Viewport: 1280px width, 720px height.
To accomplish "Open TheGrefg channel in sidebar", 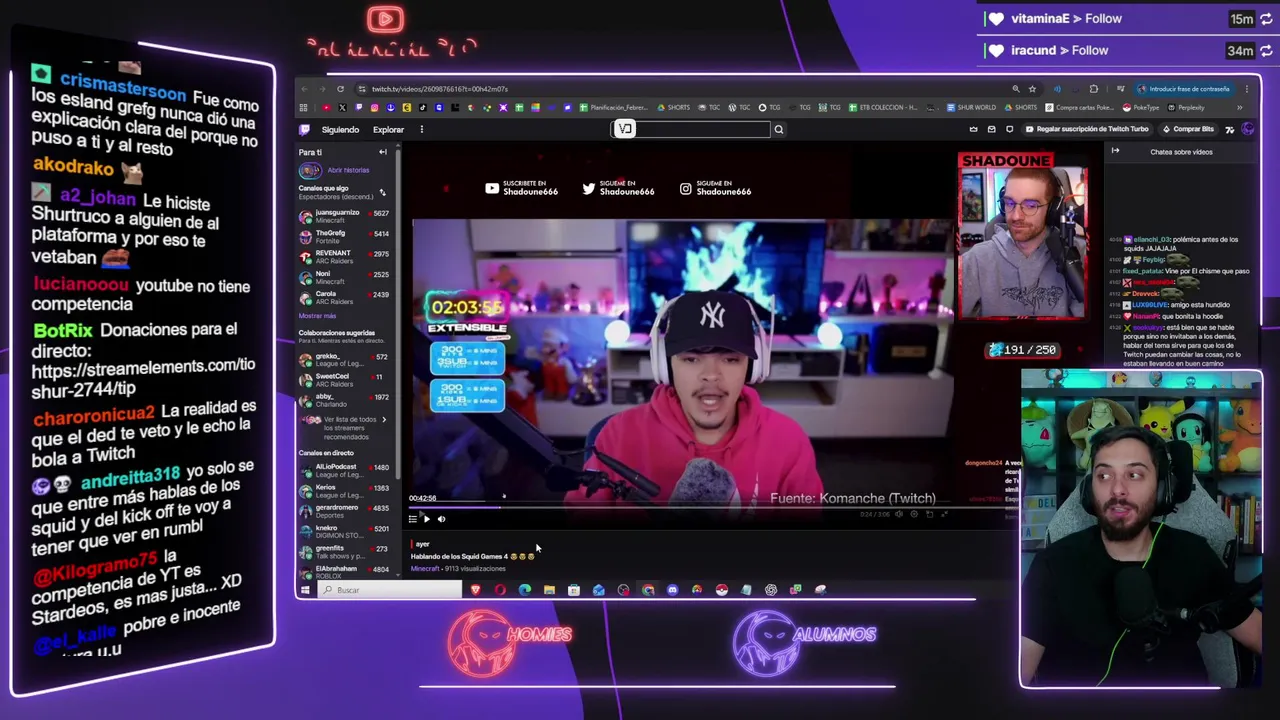I will click(x=344, y=236).
